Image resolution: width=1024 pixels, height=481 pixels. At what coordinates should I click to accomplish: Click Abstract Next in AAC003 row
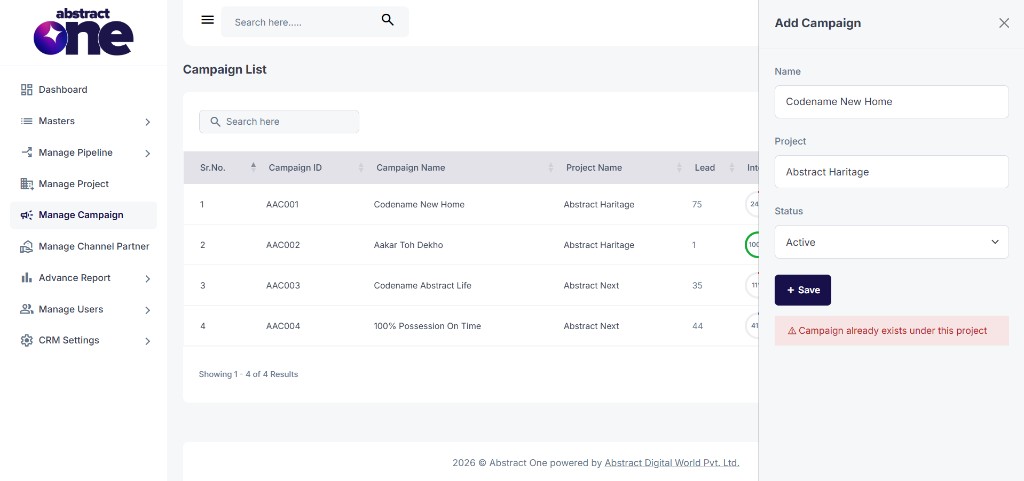tap(591, 285)
